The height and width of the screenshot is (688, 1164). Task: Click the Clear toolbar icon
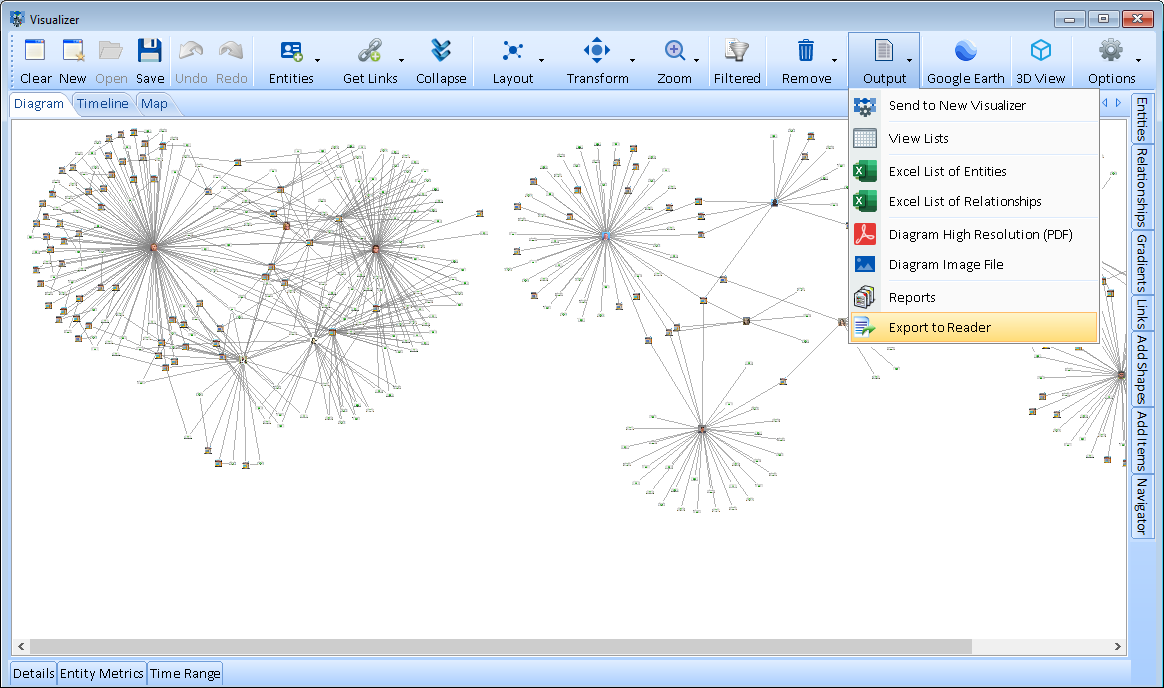[35, 50]
